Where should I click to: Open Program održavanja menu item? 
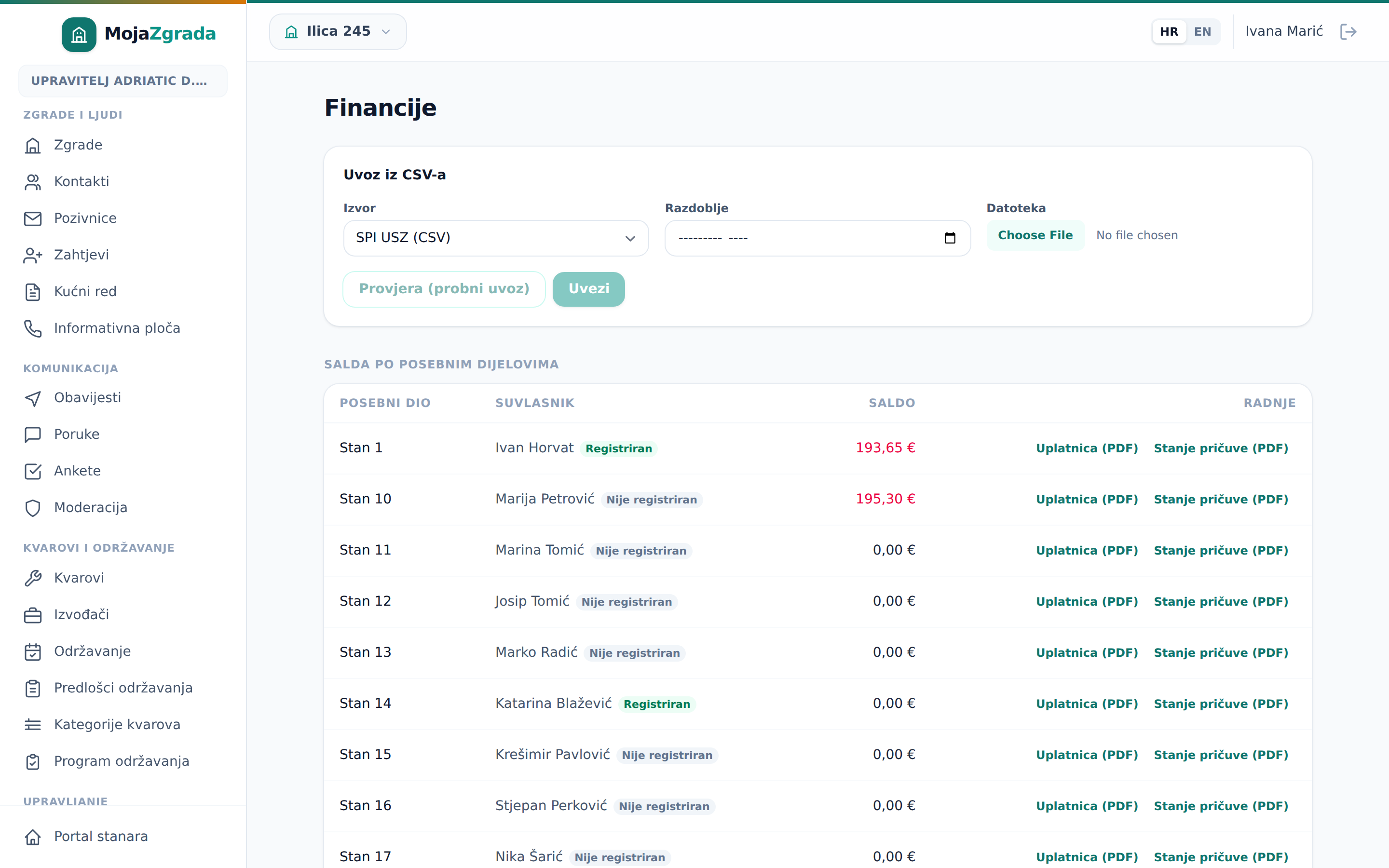click(123, 761)
